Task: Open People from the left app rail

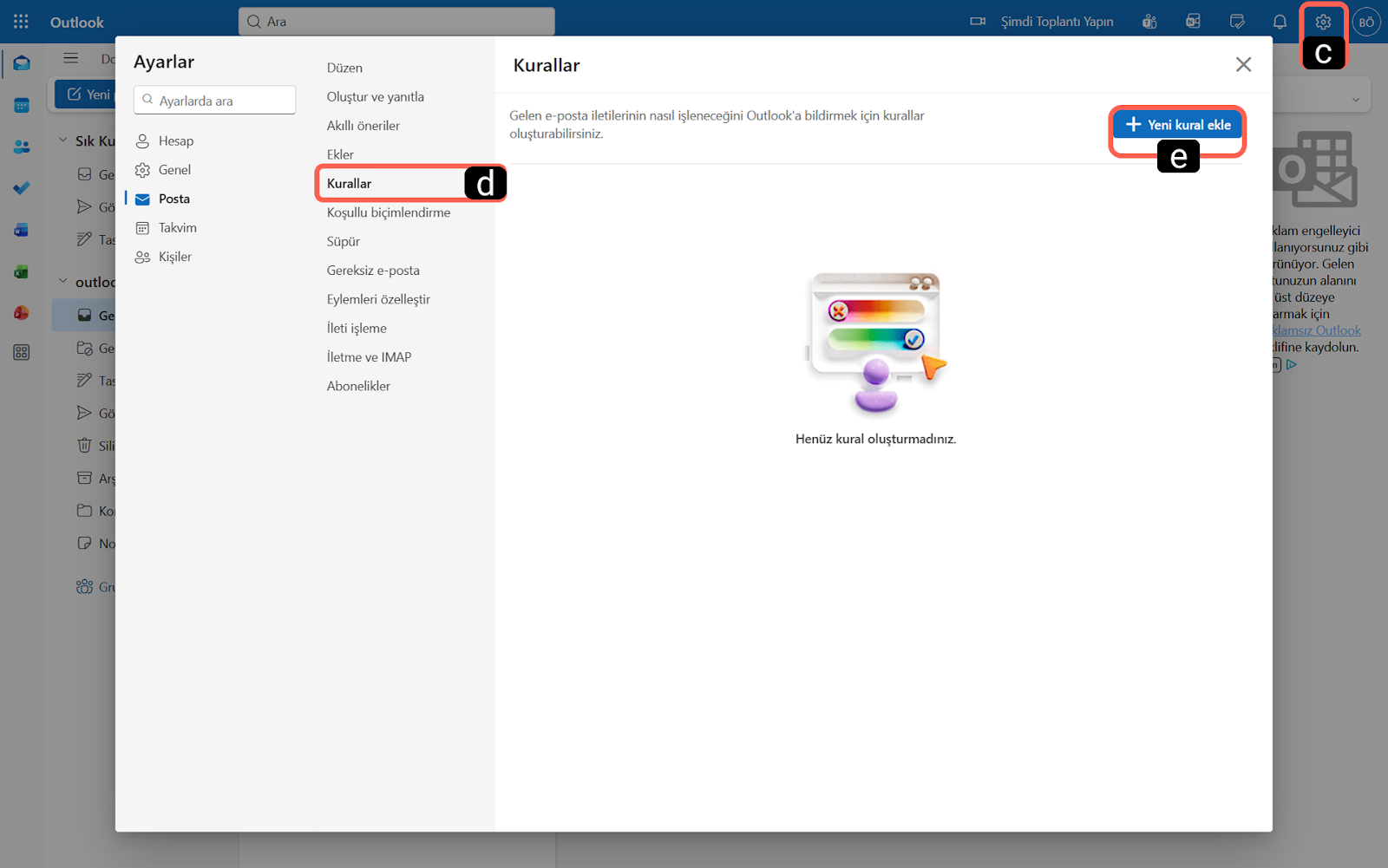Action: (x=22, y=147)
